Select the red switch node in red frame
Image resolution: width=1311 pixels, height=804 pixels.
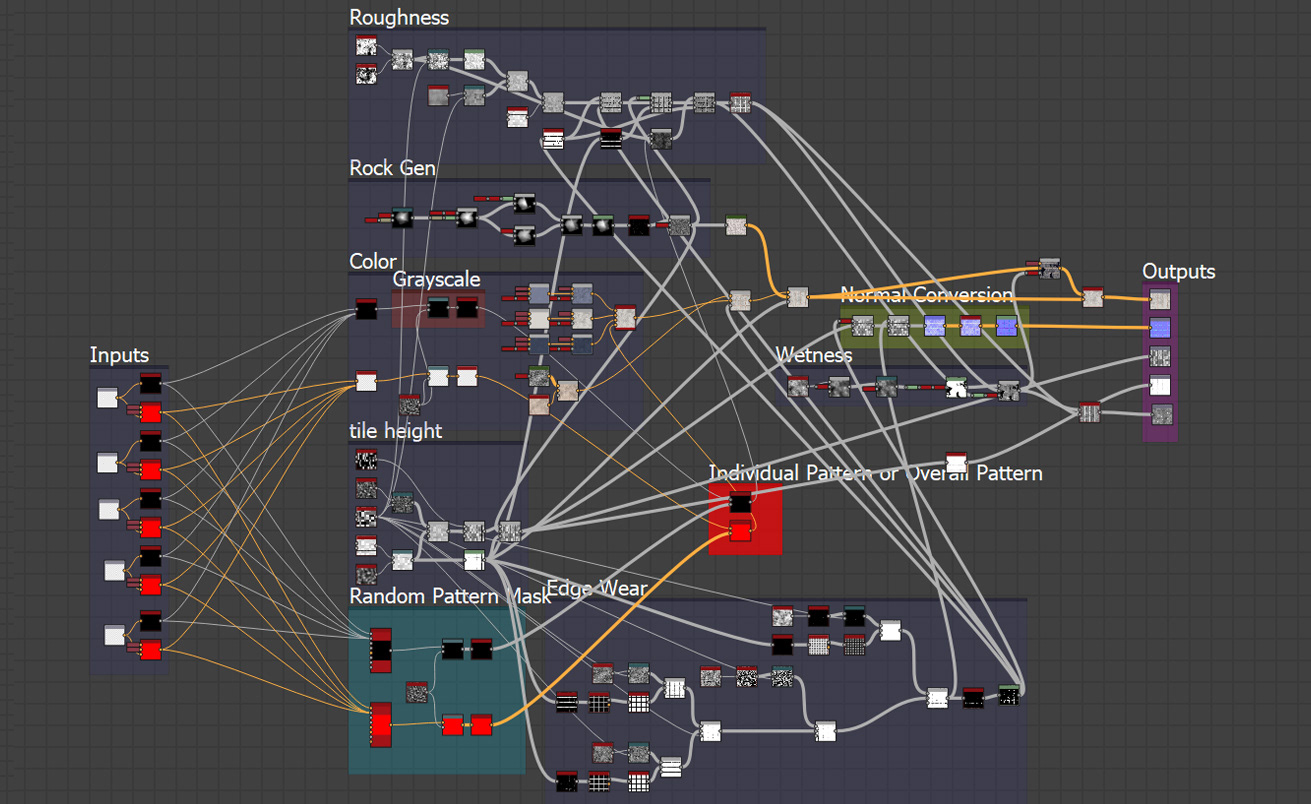click(x=739, y=531)
